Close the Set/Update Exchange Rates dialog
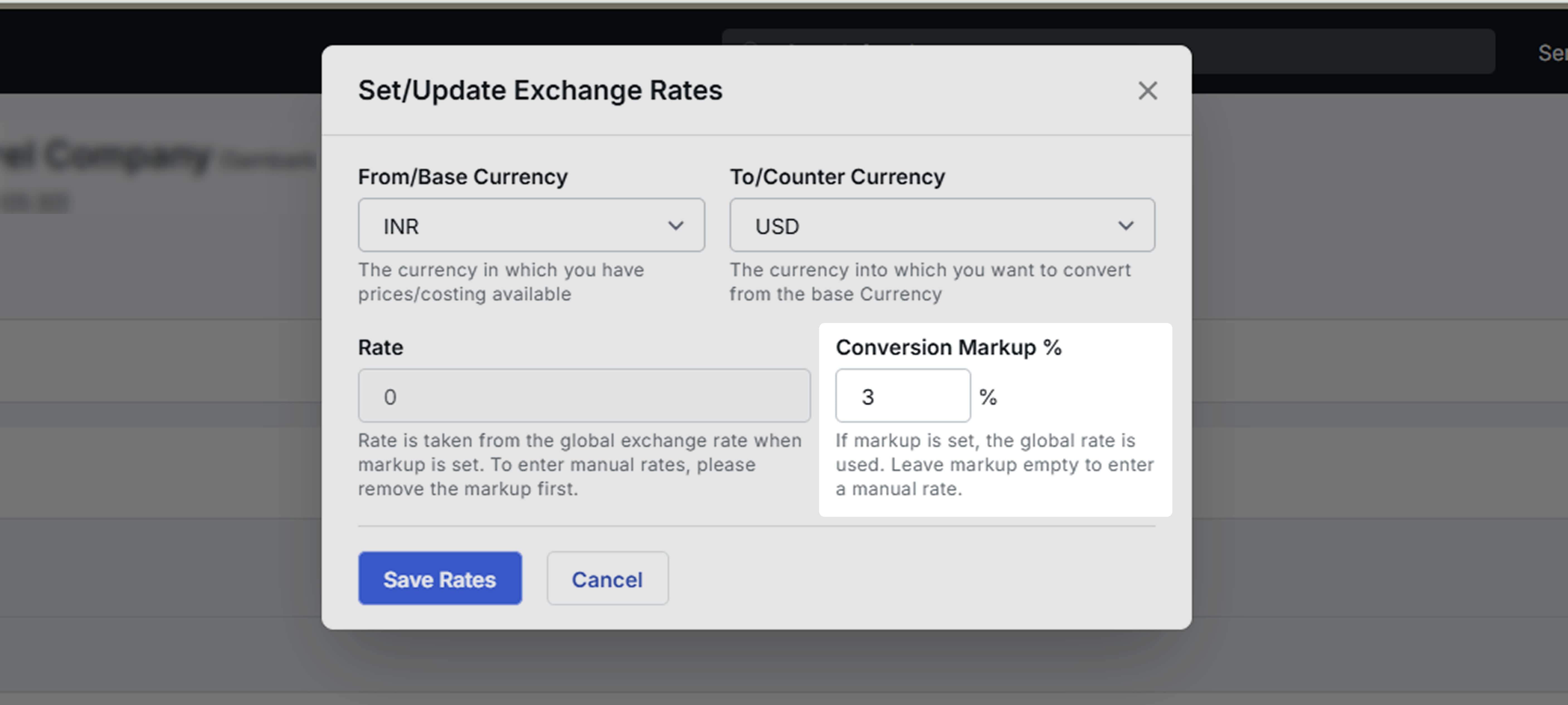Screen dimensions: 1568x705 coord(1147,91)
